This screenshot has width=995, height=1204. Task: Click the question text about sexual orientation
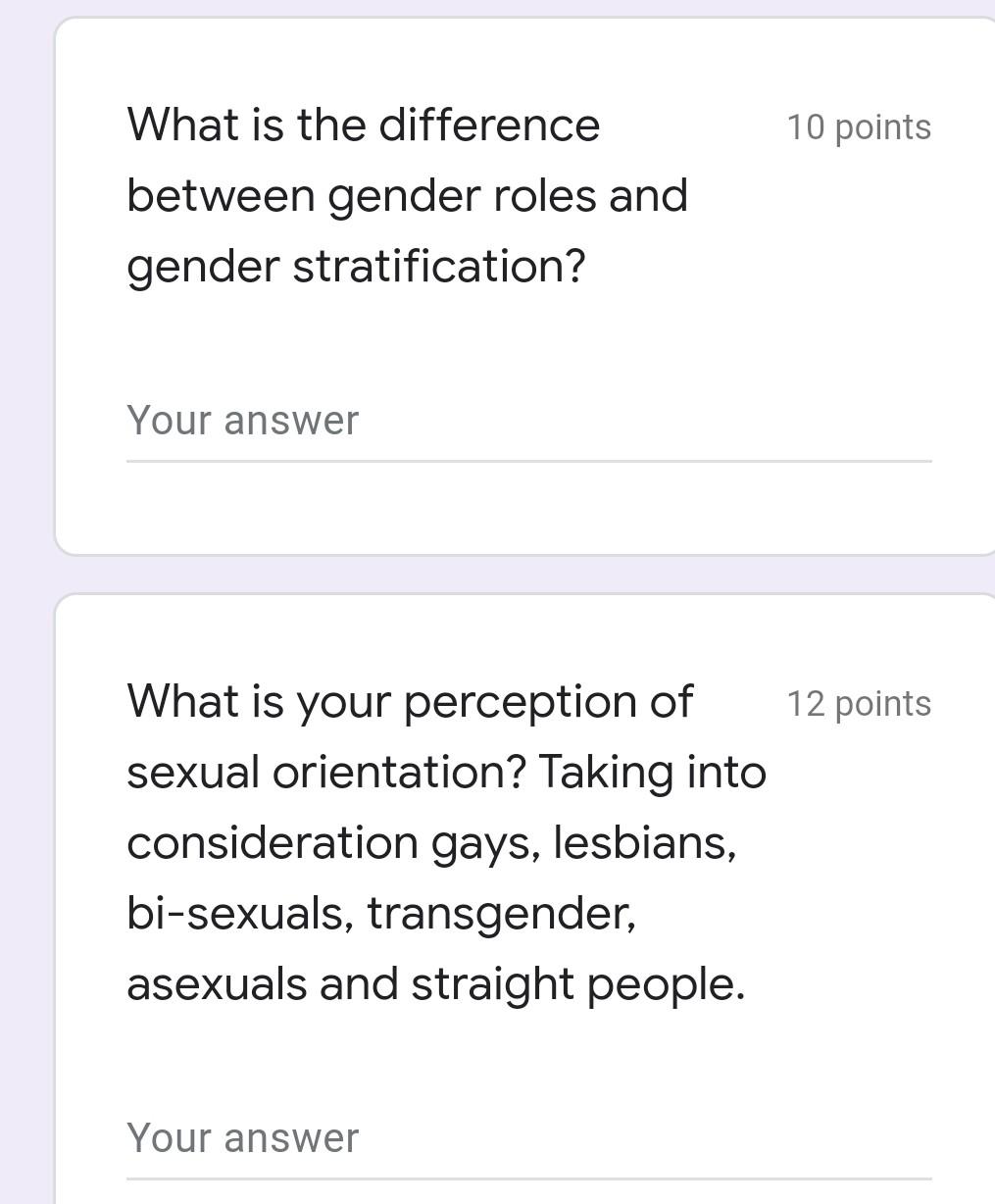(x=441, y=841)
